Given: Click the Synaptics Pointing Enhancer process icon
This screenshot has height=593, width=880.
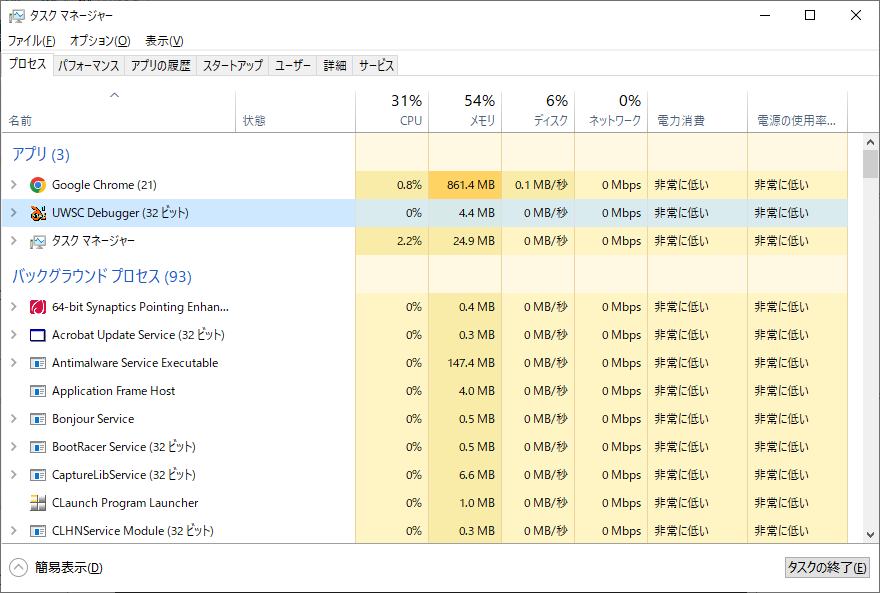Looking at the screenshot, I should click(38, 307).
